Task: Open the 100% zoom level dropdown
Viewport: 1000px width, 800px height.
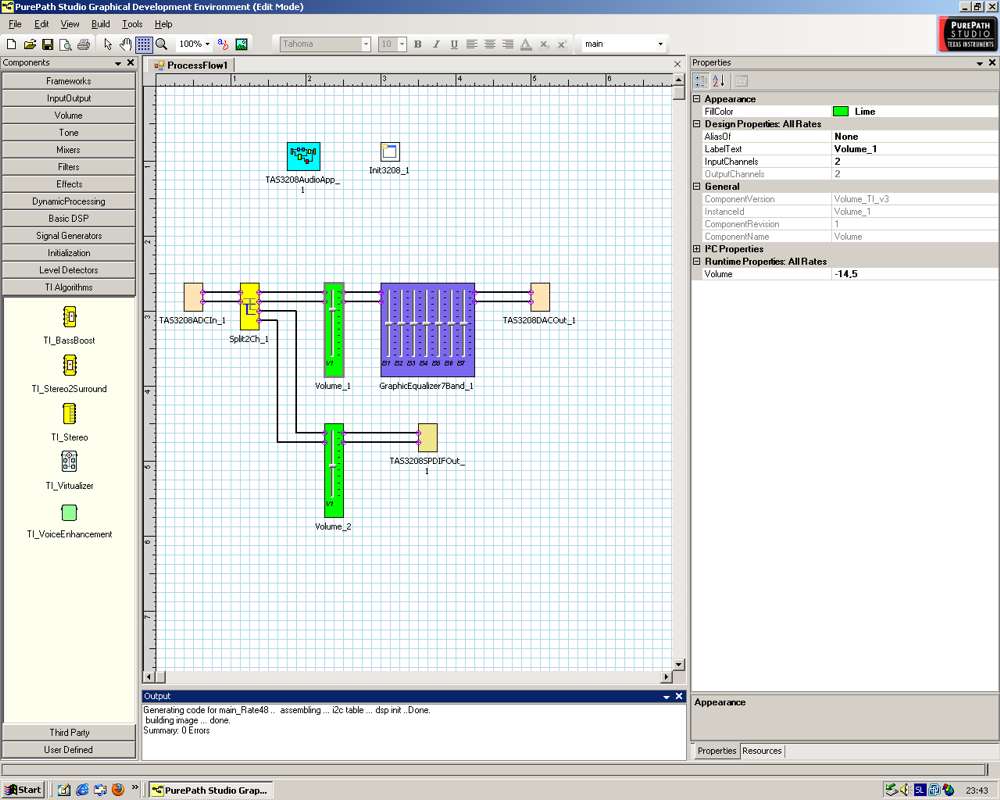Action: point(207,44)
